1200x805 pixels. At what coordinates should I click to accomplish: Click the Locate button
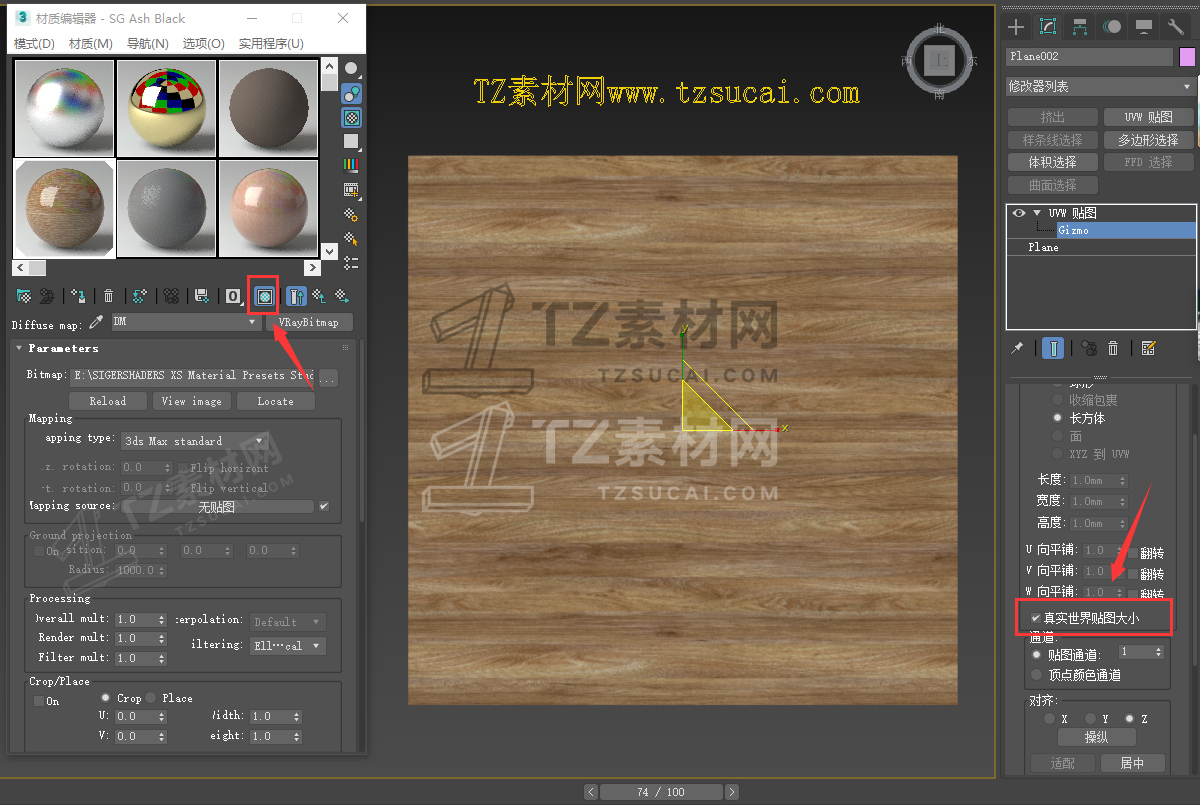click(276, 401)
